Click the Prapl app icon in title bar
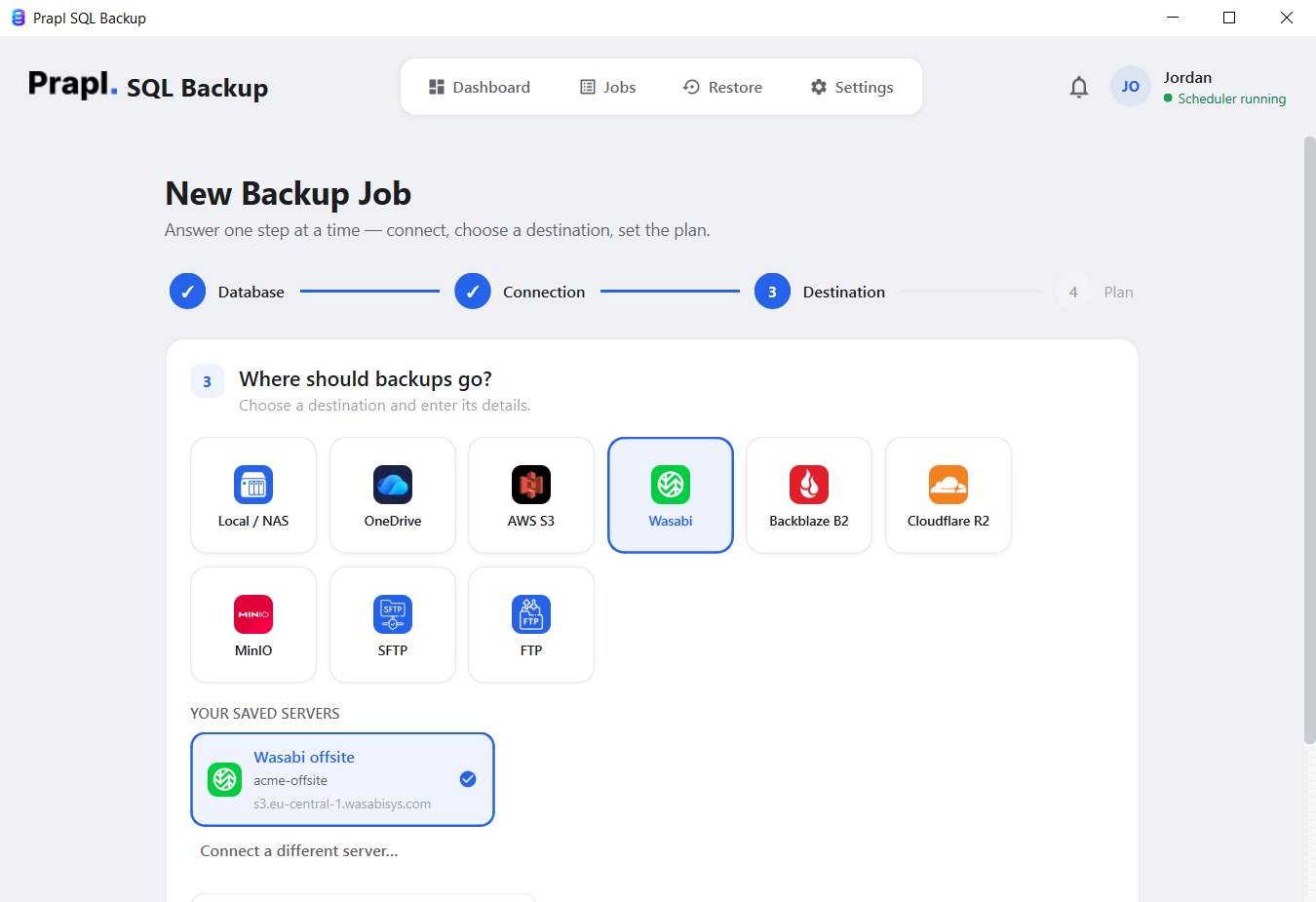Viewport: 1316px width, 902px height. [18, 18]
